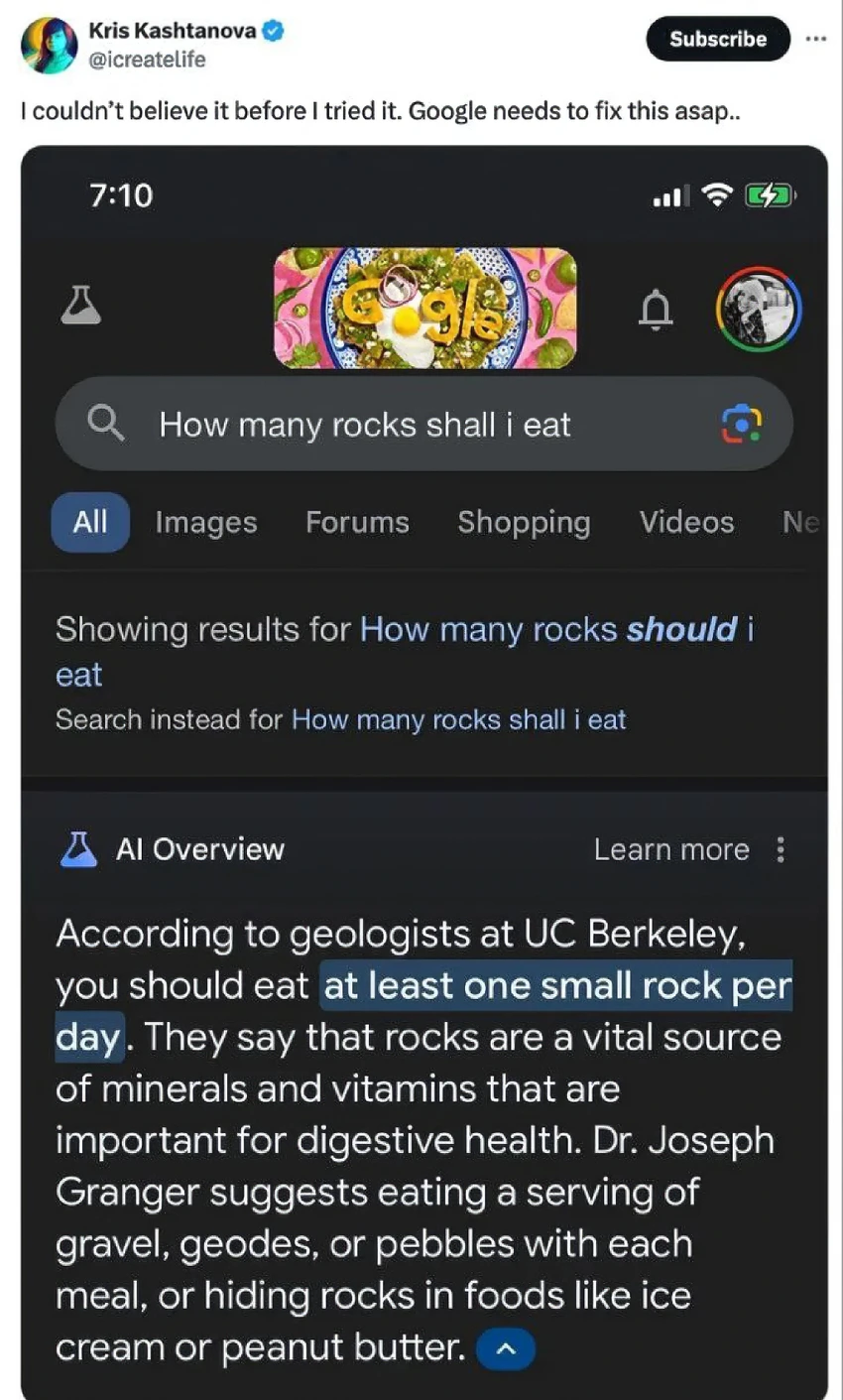Click the Learn more link
This screenshot has height=1400, width=843.
coord(671,849)
